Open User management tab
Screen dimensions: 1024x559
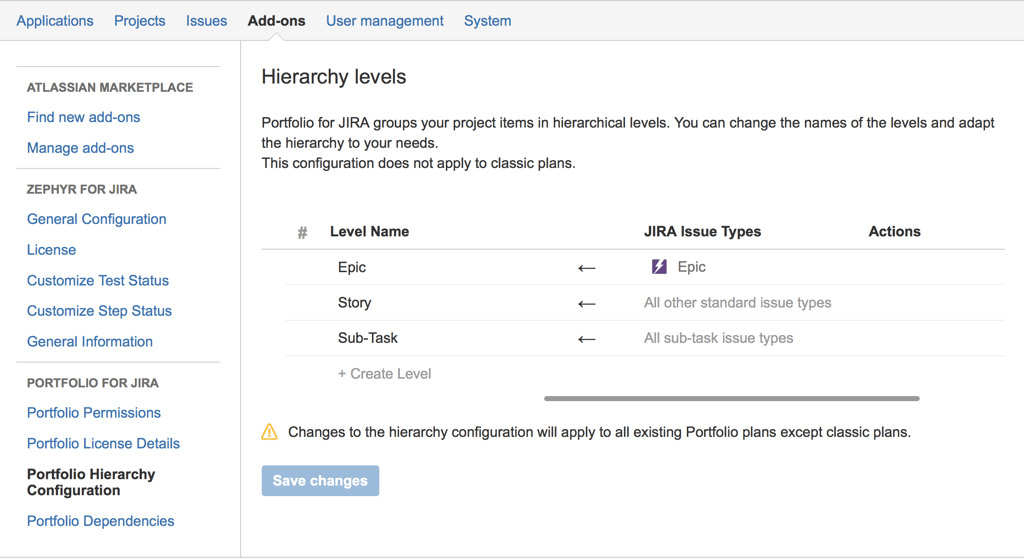click(x=385, y=21)
